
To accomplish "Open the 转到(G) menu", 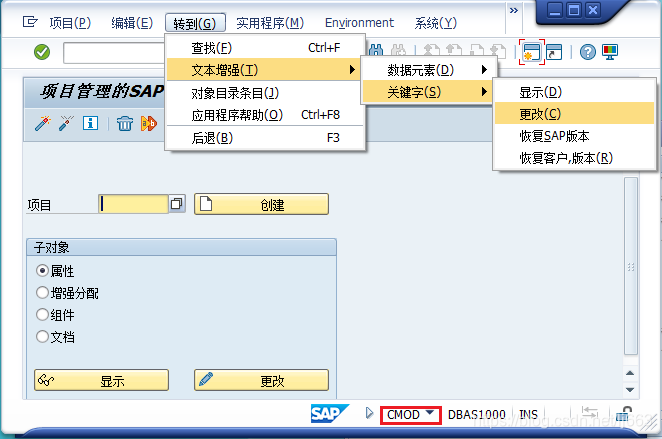I will (x=195, y=23).
